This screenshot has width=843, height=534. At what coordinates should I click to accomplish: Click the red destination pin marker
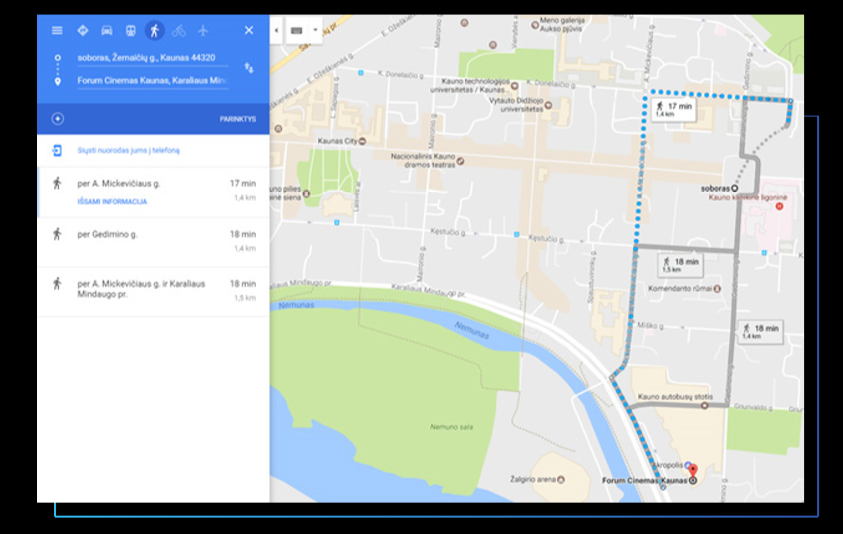(693, 471)
